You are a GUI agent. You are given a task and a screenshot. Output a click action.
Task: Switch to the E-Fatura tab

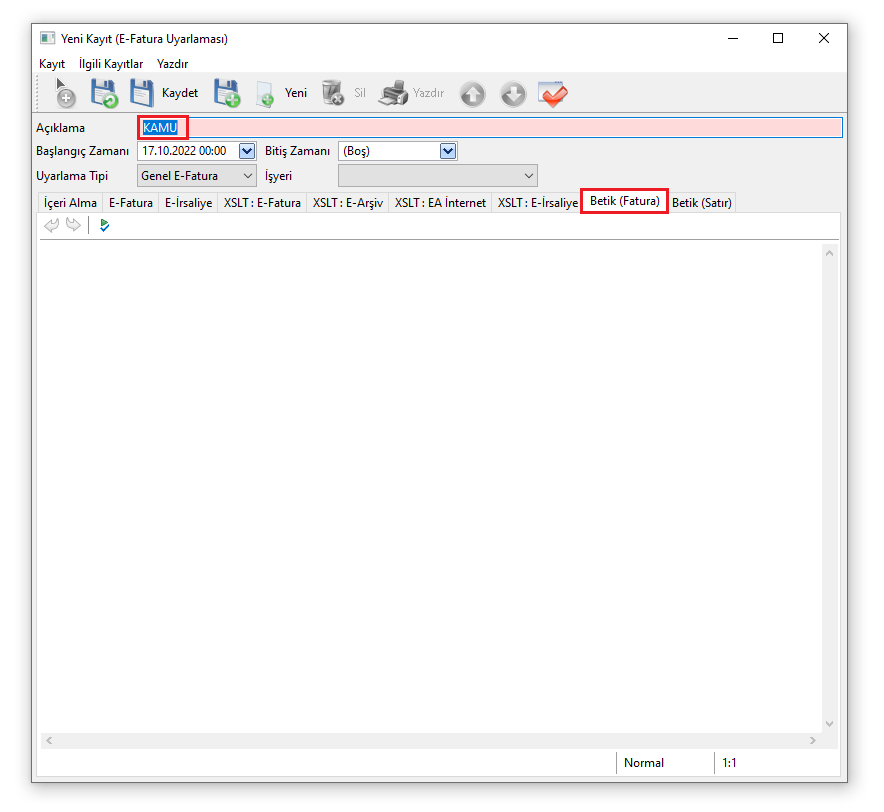[x=131, y=203]
